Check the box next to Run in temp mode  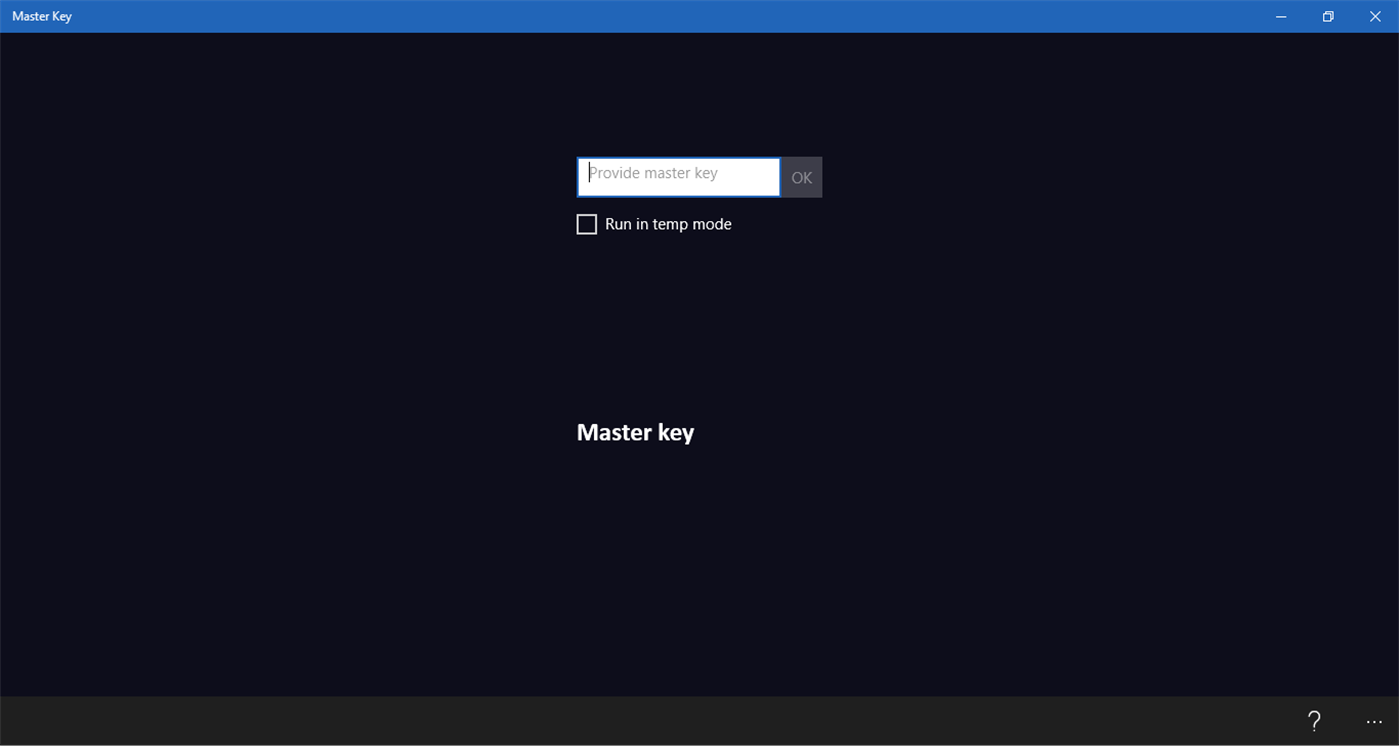[586, 224]
